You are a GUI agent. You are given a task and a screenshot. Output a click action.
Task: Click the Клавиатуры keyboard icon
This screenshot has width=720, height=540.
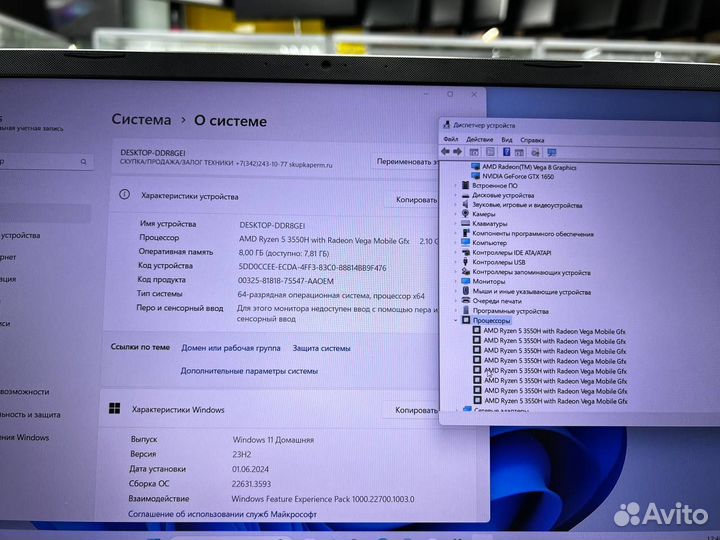pos(466,224)
